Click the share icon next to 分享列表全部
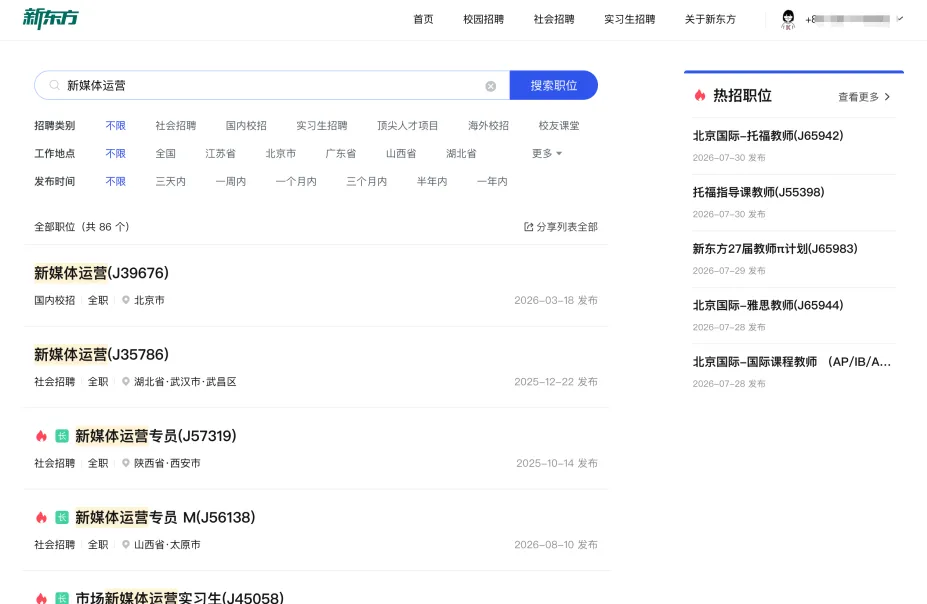This screenshot has width=927, height=604. click(x=529, y=227)
